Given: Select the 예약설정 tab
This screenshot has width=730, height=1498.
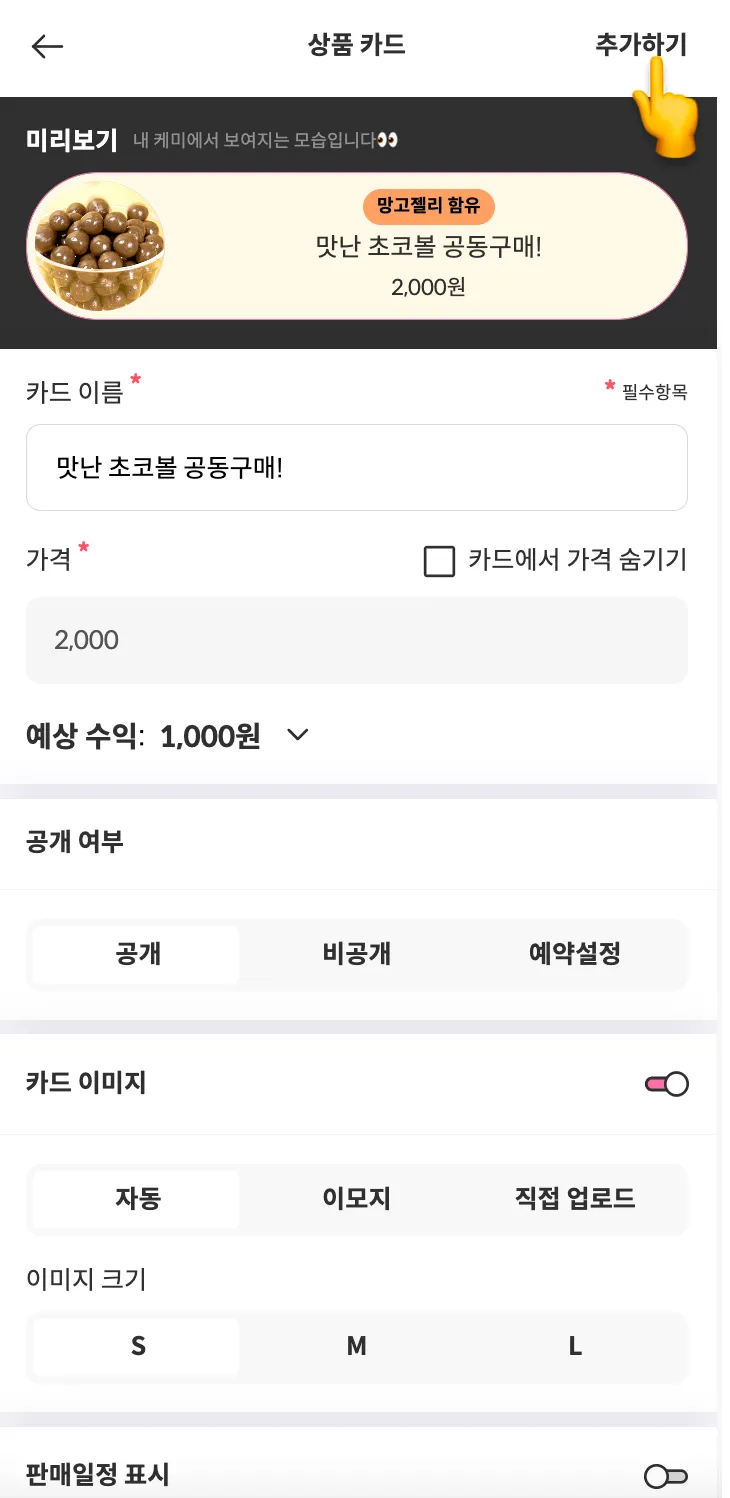Looking at the screenshot, I should click(x=574, y=954).
